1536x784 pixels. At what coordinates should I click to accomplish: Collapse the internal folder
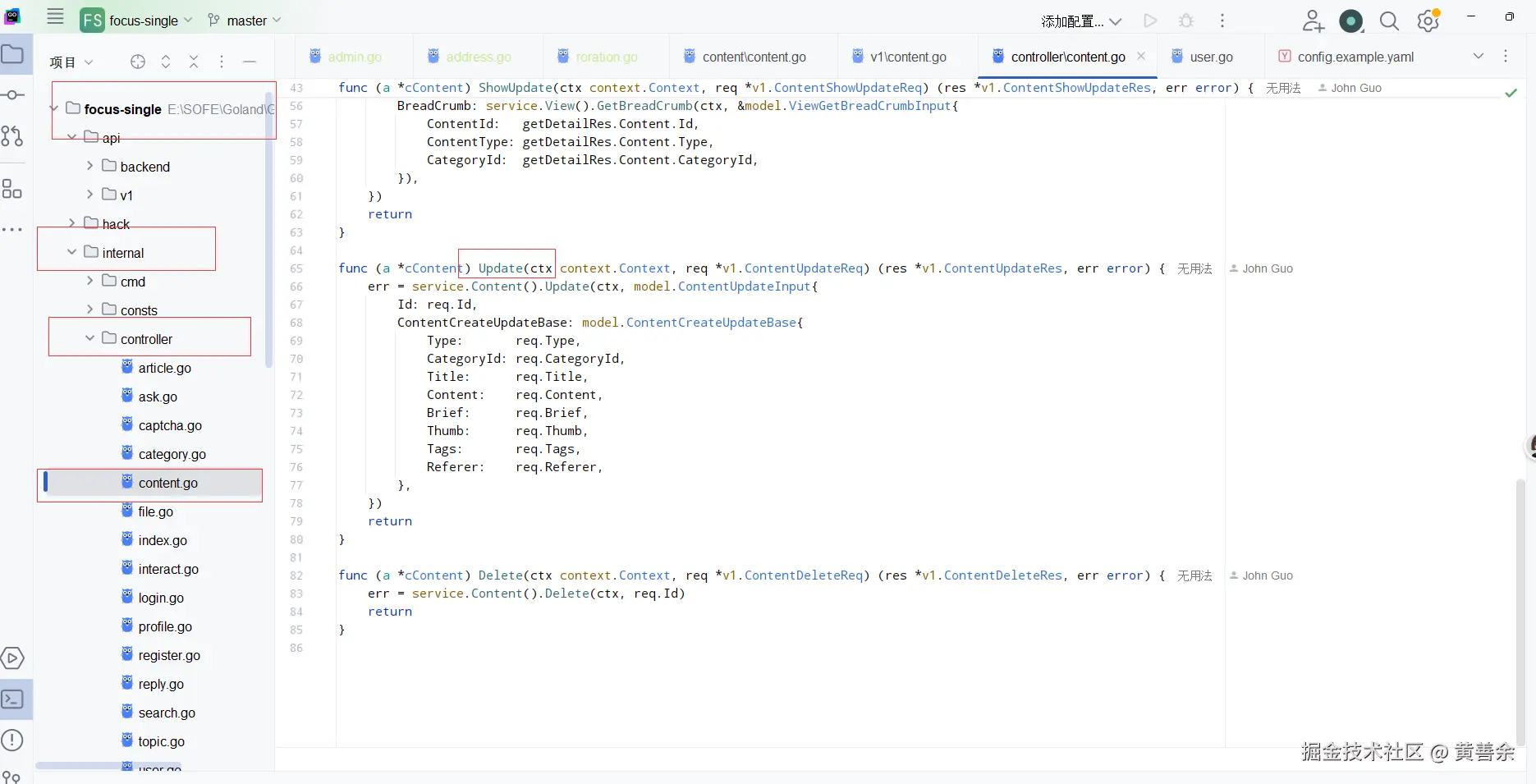click(x=72, y=252)
